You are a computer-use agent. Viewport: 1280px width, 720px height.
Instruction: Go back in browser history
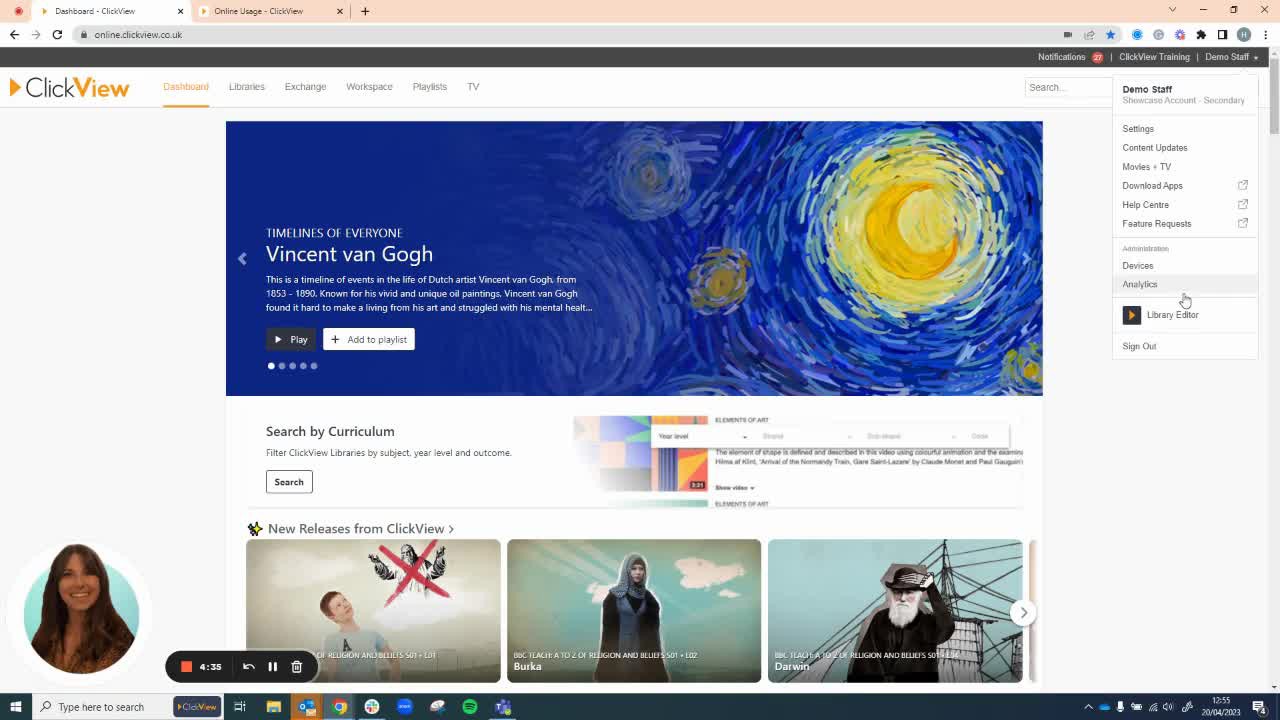[14, 35]
